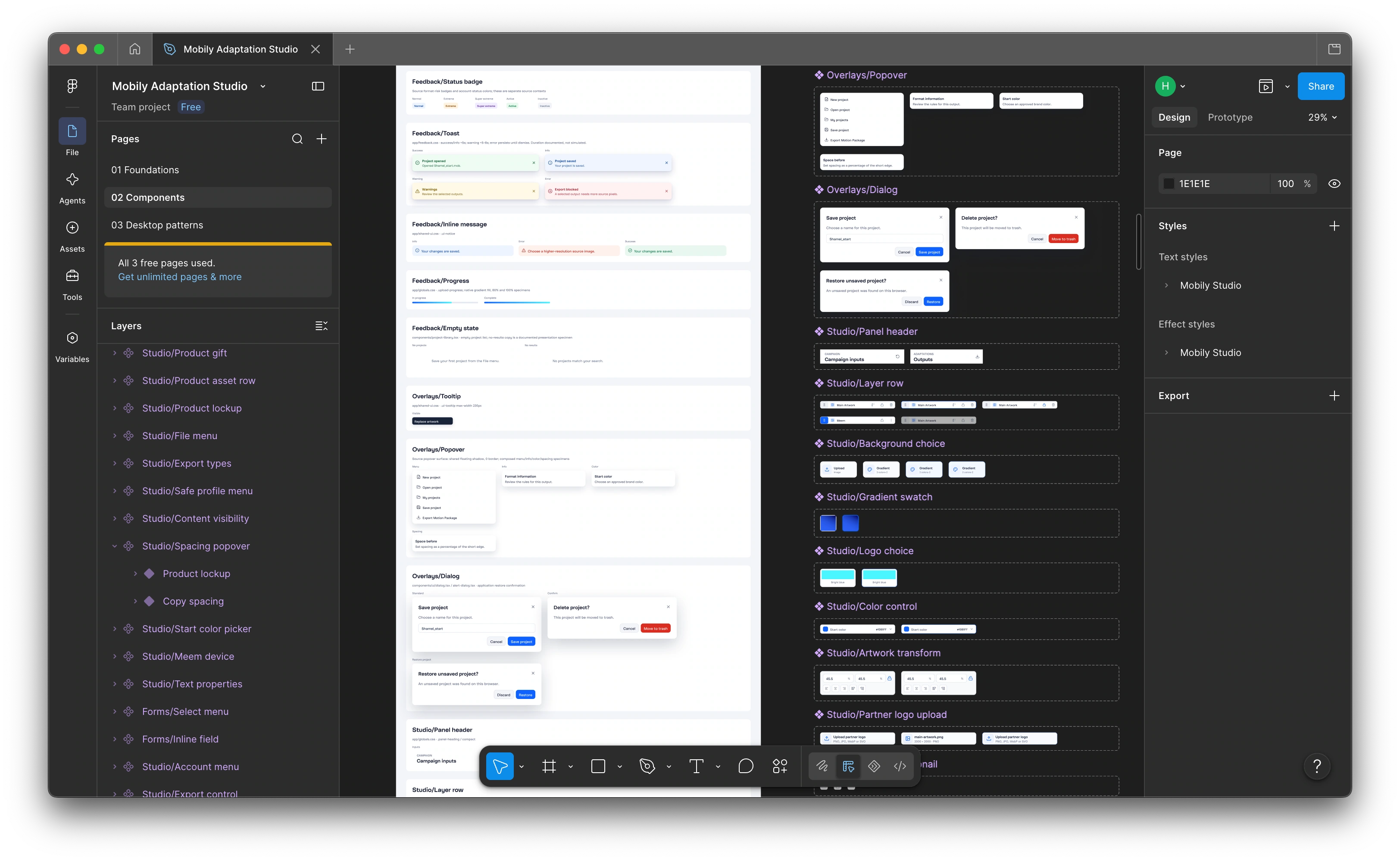
Task: Expand Mobily Studio text styles group
Action: pyautogui.click(x=1166, y=285)
